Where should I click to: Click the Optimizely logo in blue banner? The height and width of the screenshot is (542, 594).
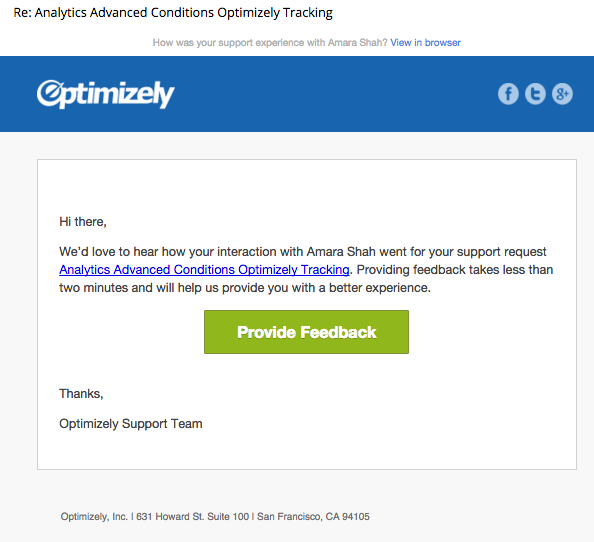tap(105, 94)
